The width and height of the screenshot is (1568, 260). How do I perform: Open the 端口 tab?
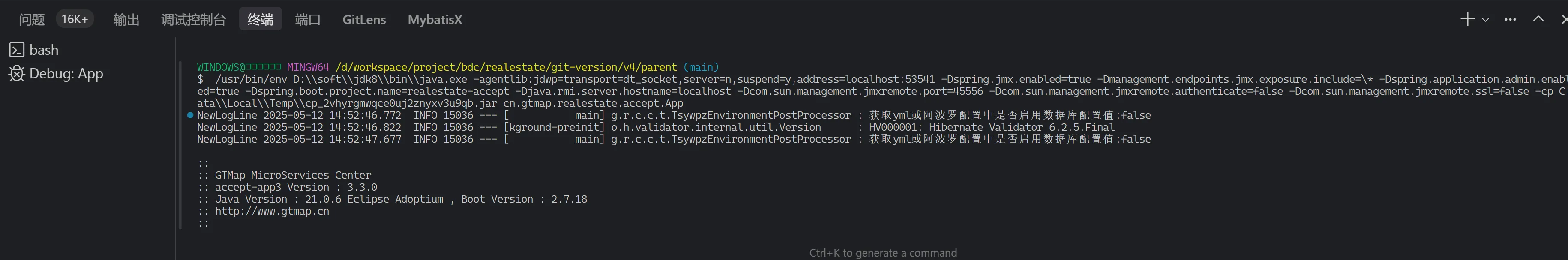[307, 19]
